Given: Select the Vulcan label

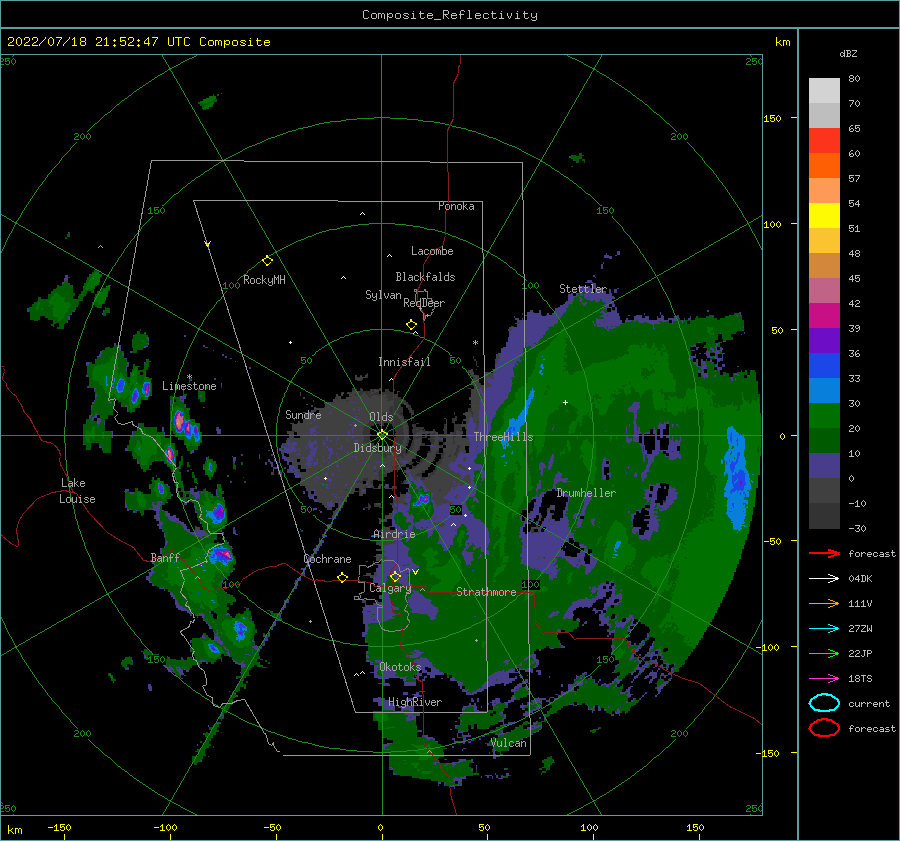Looking at the screenshot, I should pyautogui.click(x=509, y=743).
